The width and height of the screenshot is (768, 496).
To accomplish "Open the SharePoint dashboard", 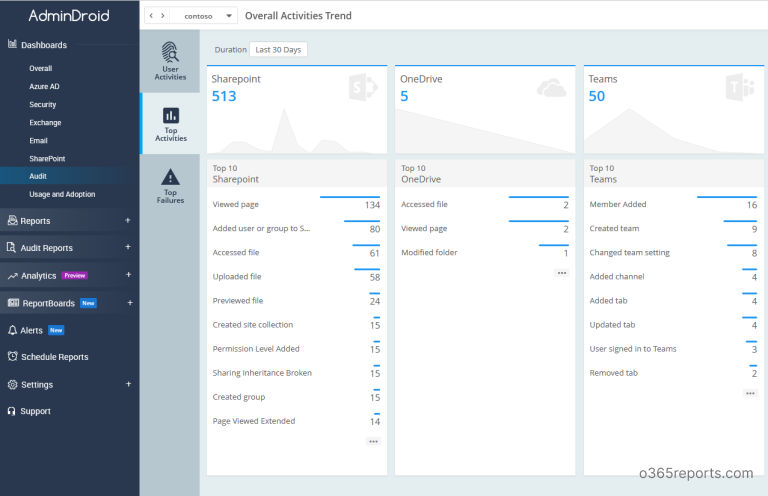I will click(47, 159).
